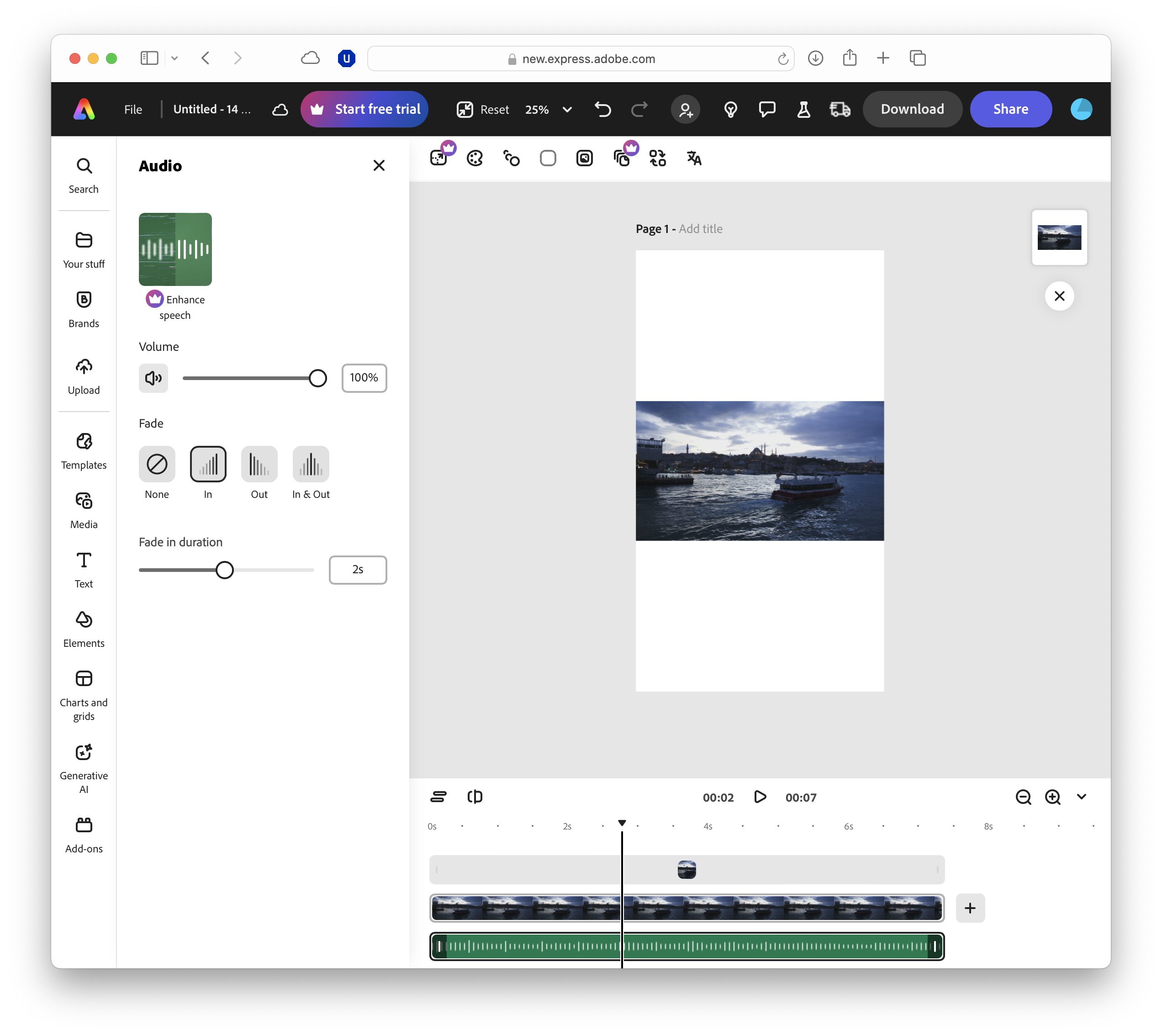
Task: Click the Fade in duration slider handle
Action: [225, 570]
